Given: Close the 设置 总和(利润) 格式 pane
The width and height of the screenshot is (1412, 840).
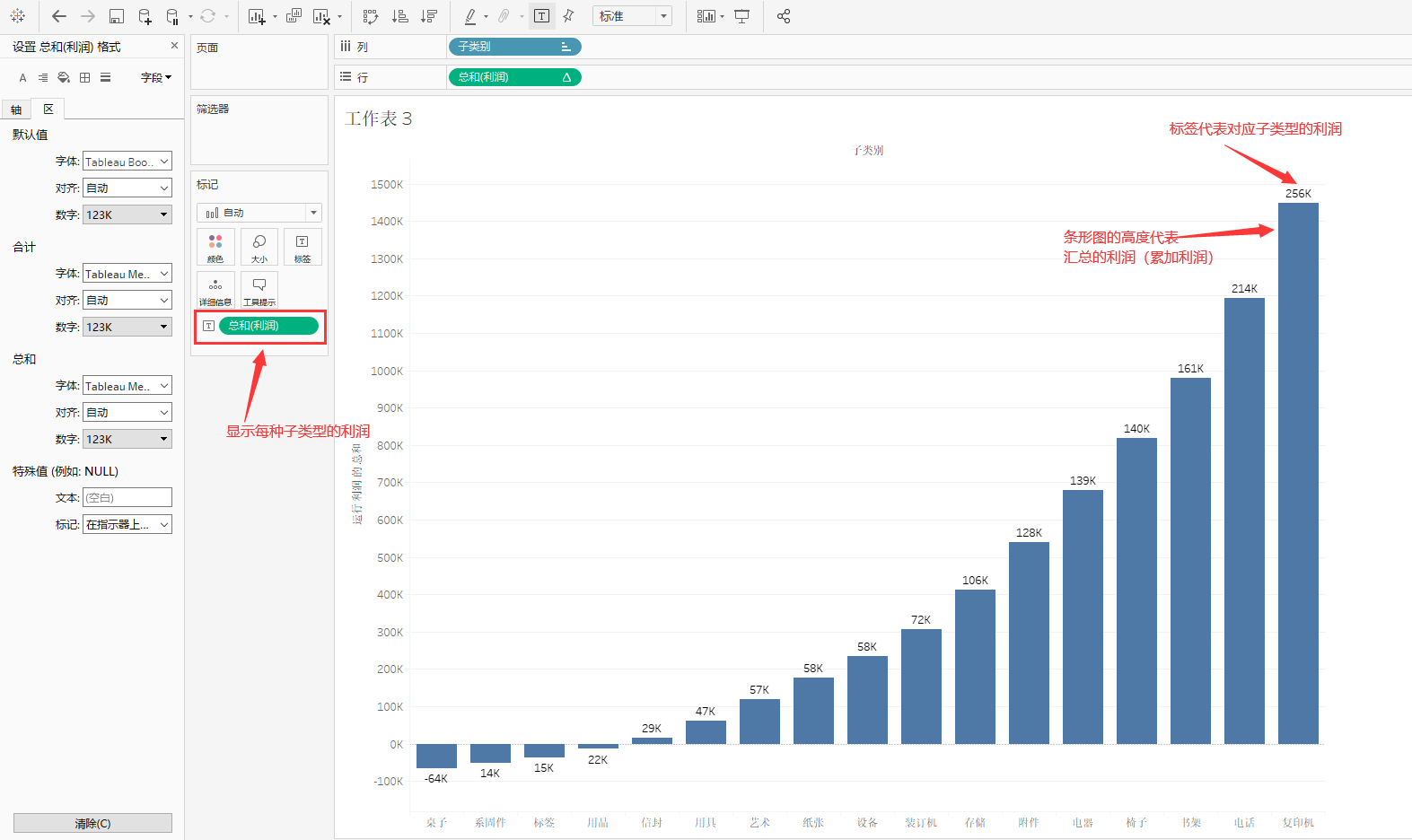Looking at the screenshot, I should 174,46.
